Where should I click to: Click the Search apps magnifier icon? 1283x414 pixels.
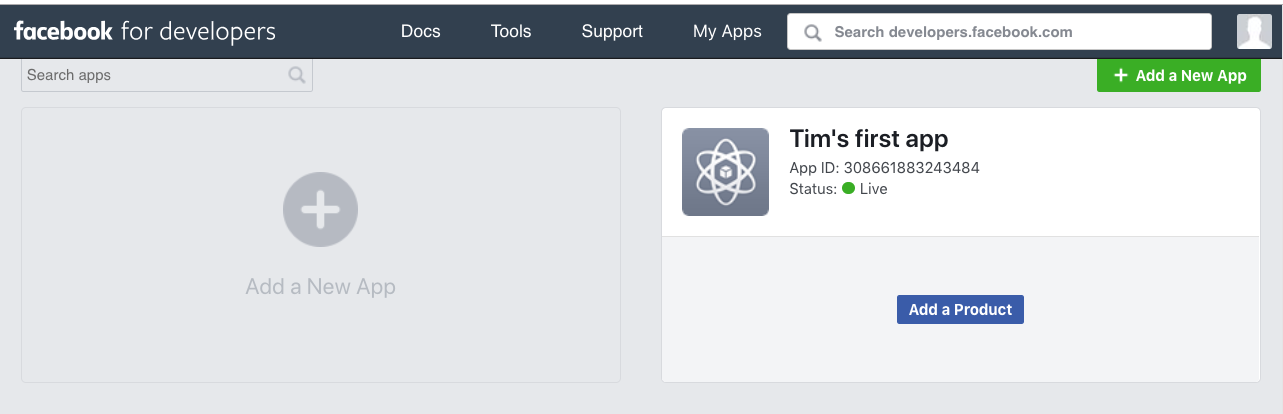click(x=296, y=75)
